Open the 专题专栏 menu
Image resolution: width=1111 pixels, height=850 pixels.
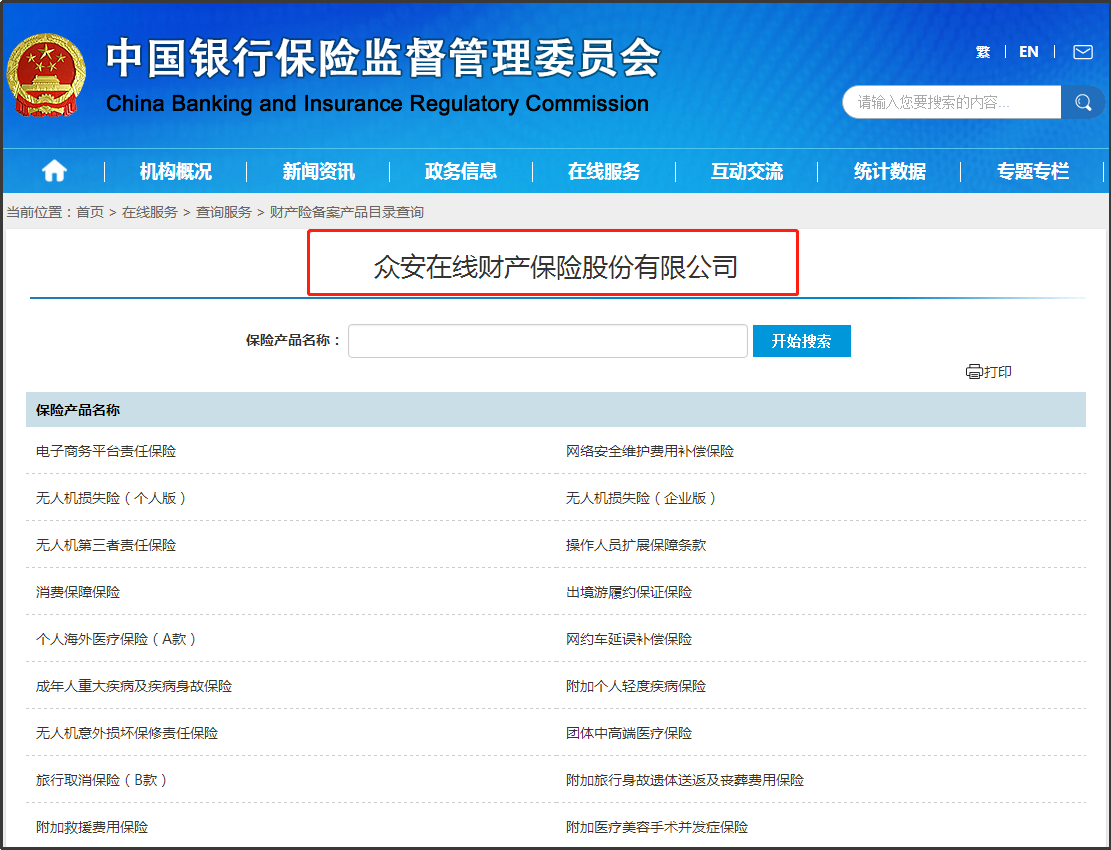[x=1033, y=171]
